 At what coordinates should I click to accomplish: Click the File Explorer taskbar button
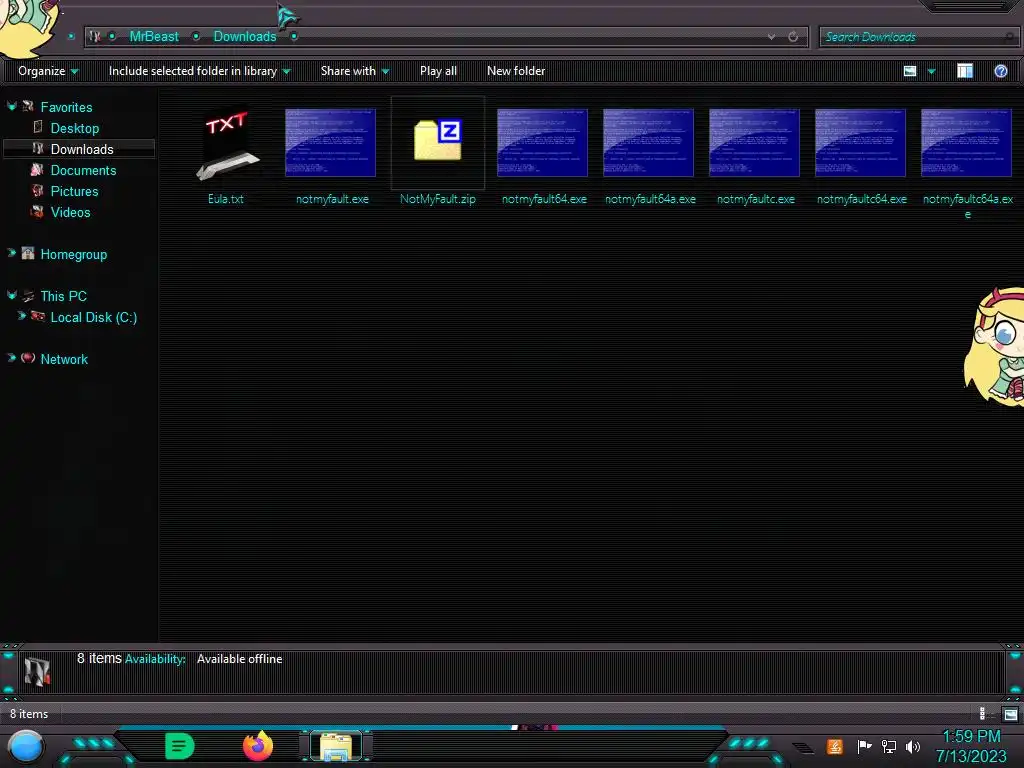coord(336,746)
